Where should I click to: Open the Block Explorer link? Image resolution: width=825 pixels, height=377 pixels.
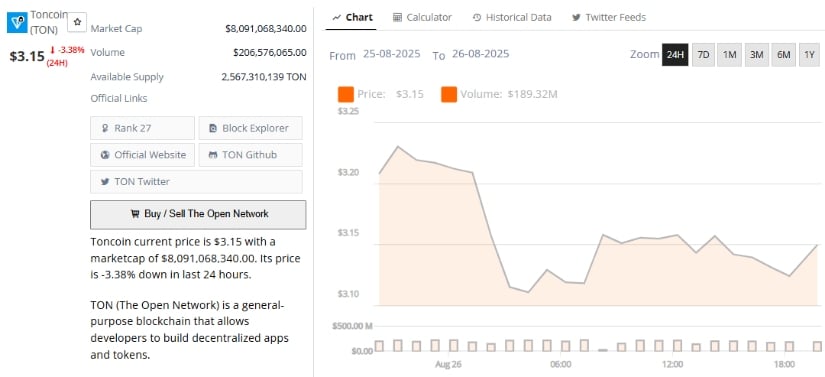(250, 128)
